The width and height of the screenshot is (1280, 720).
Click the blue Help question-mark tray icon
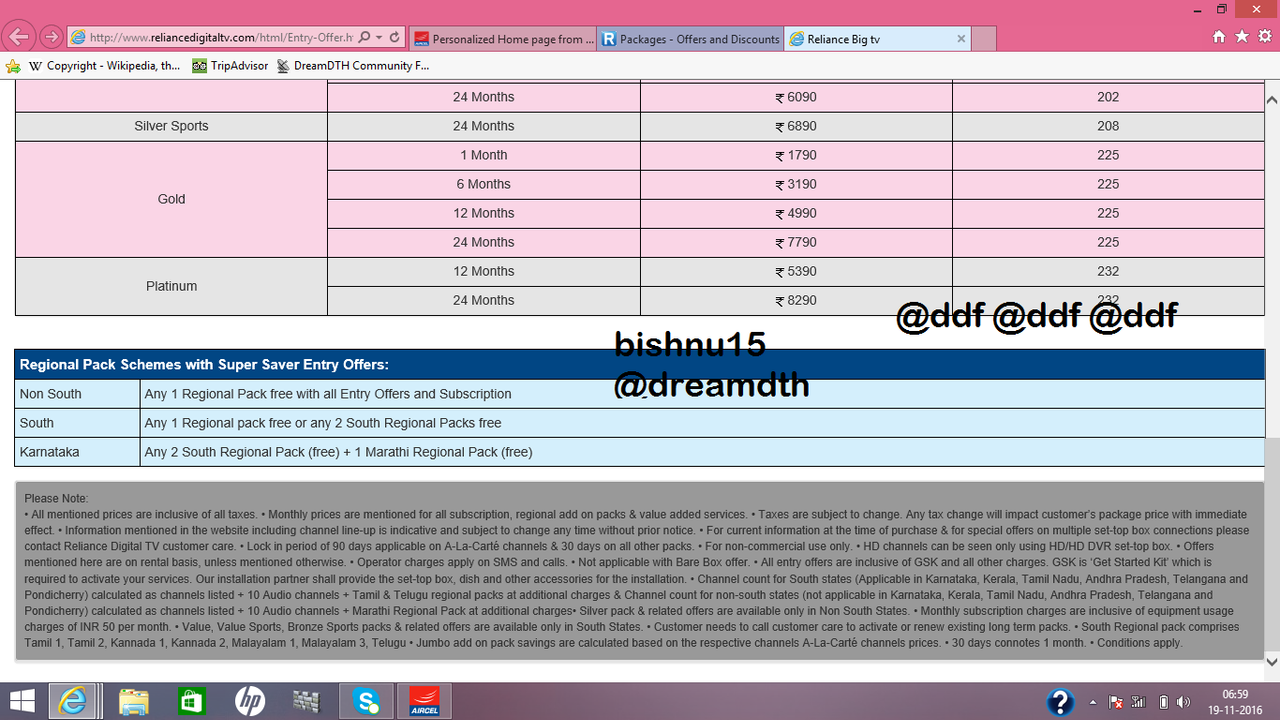point(1060,701)
